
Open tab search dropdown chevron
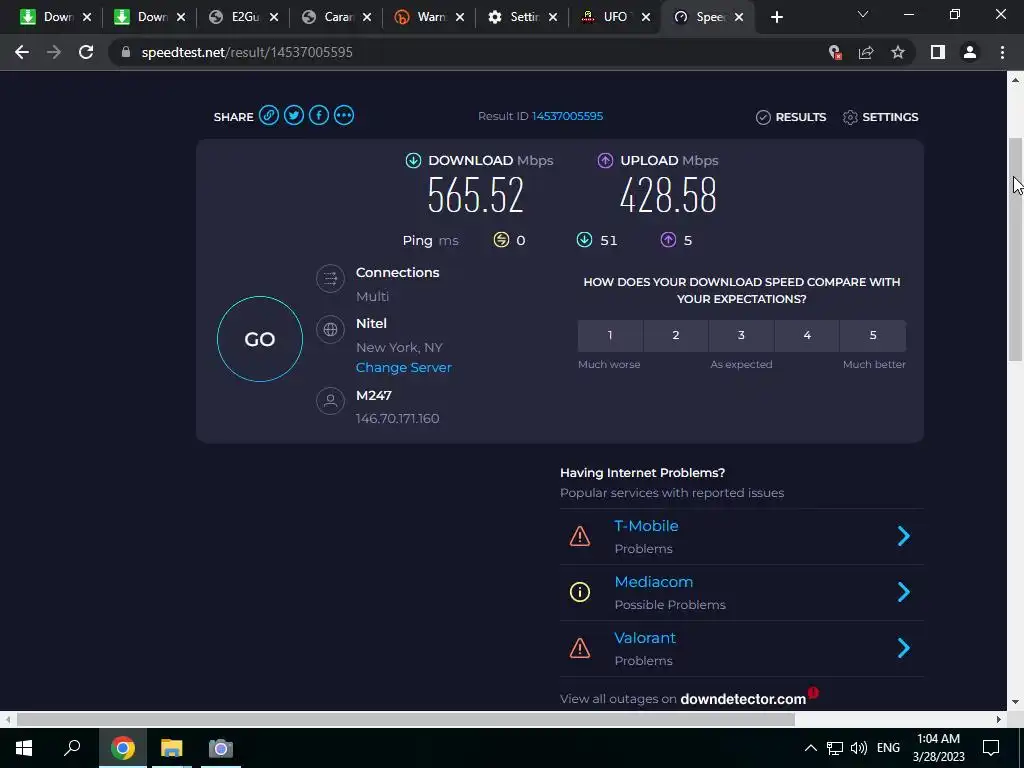point(863,14)
